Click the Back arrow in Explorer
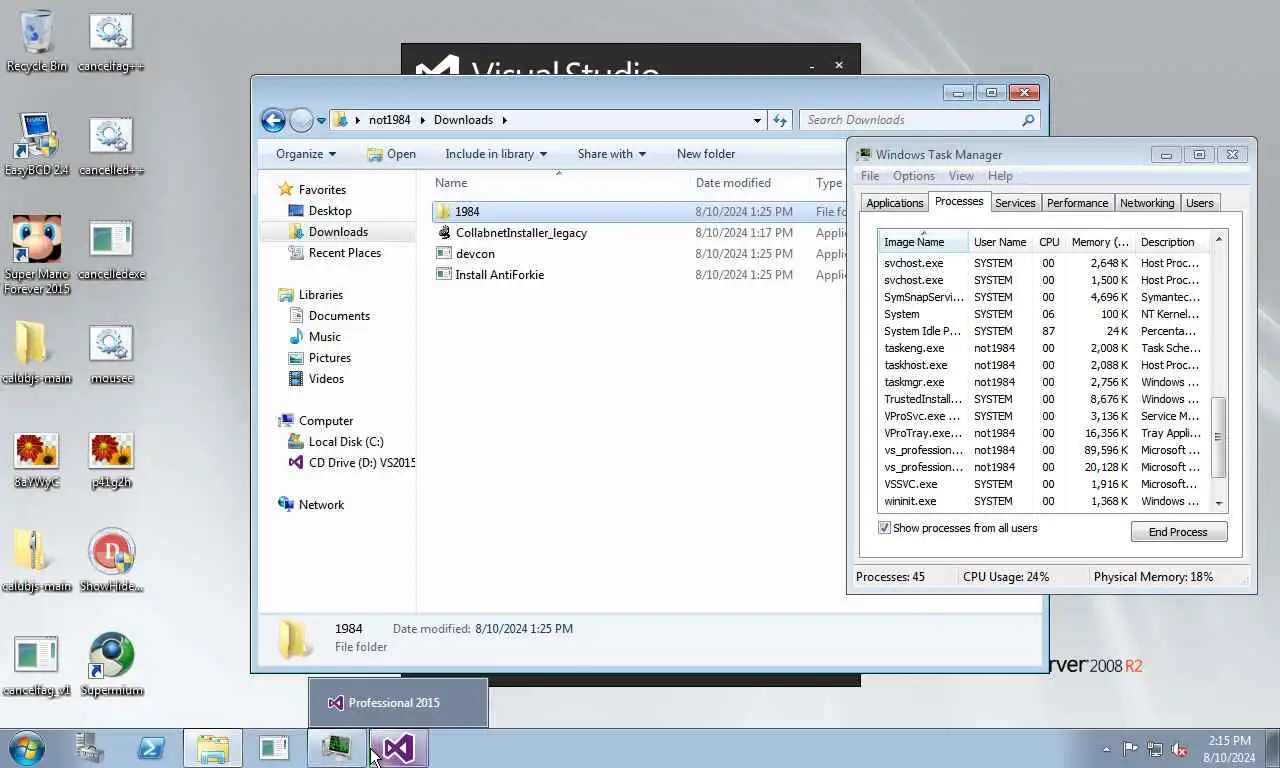Image resolution: width=1280 pixels, height=768 pixels. pos(273,120)
